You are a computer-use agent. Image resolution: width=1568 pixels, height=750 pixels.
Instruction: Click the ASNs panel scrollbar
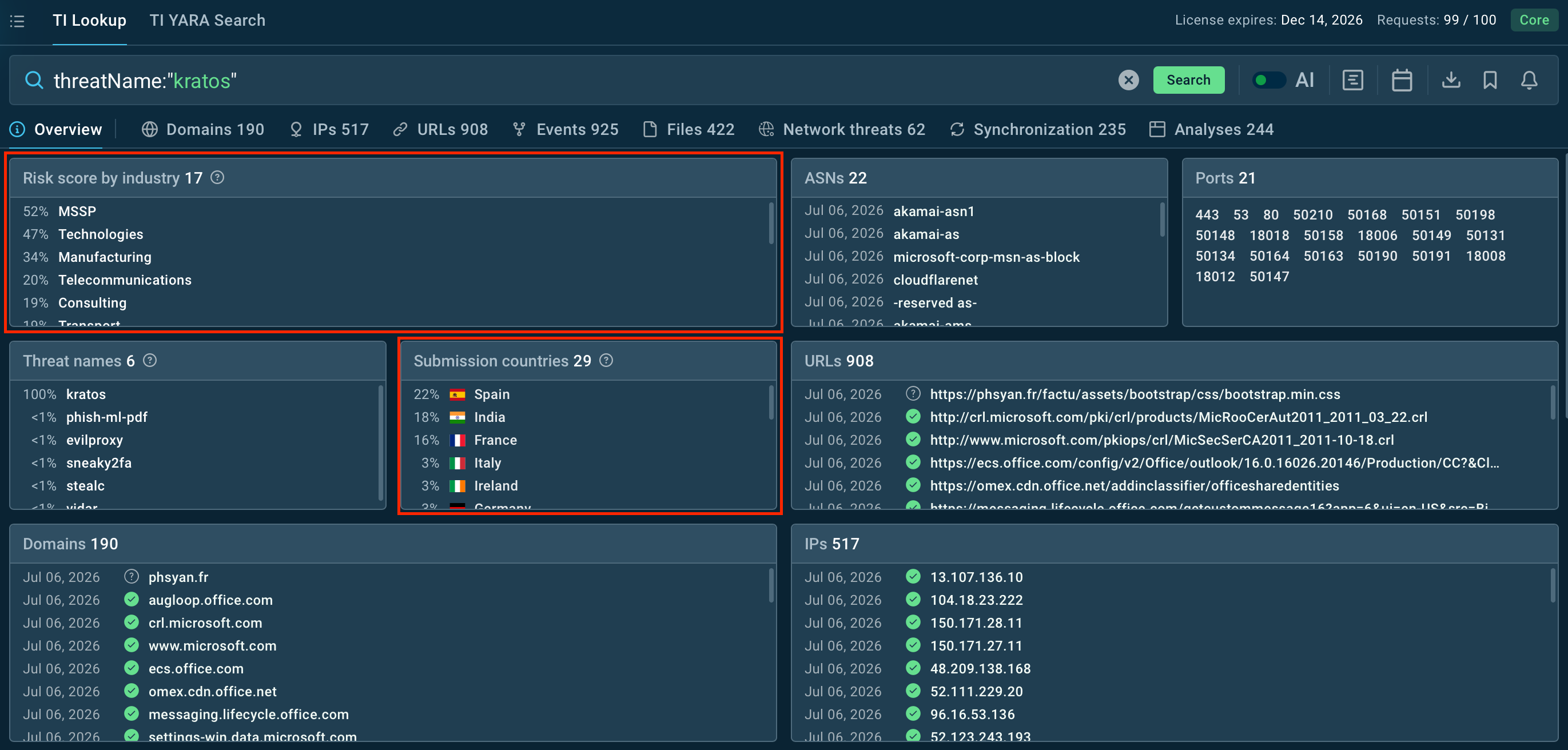coord(1162,220)
